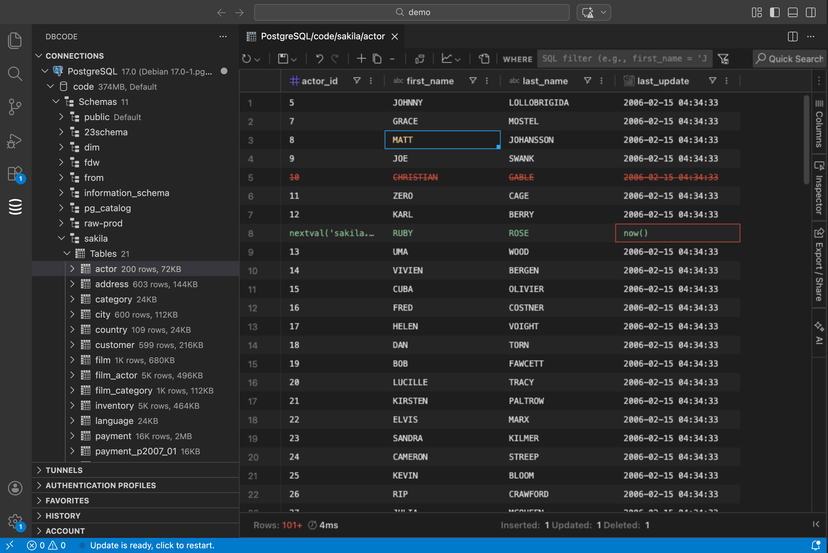Switch to PostgreSQL/code/sakila/actor tab
Viewport: 828px width, 553px height.
click(x=322, y=36)
